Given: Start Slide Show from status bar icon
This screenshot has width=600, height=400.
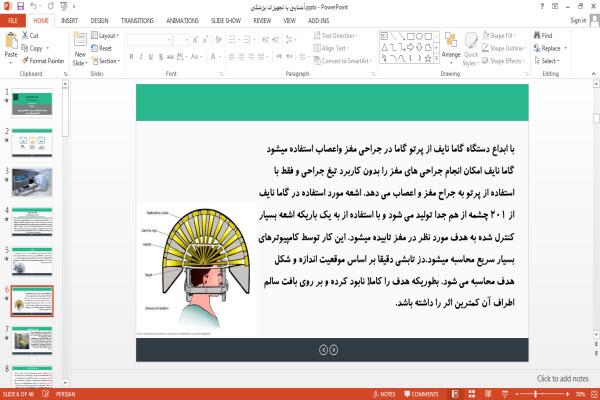Looking at the screenshot, I should pos(505,394).
